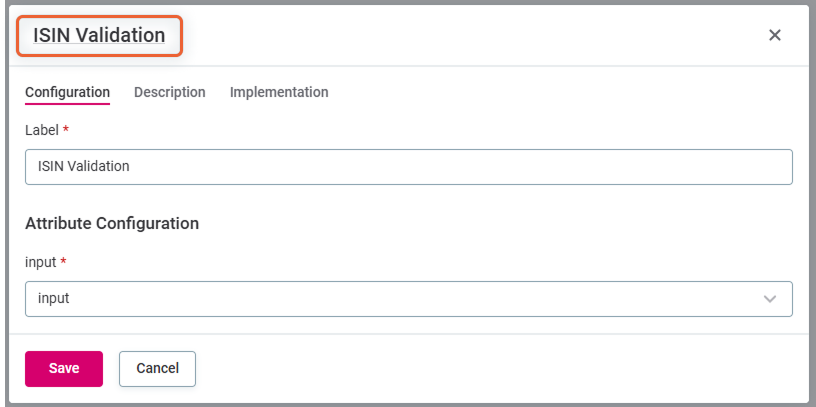This screenshot has height=407, width=816.
Task: Click the ISIN Validation dialog title
Action: click(99, 35)
